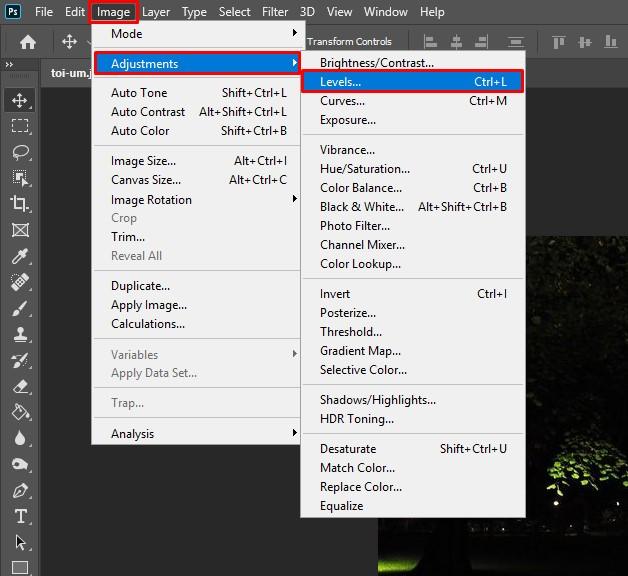Select the Crop tool
Screen dimensions: 628x576
click(x=20, y=204)
